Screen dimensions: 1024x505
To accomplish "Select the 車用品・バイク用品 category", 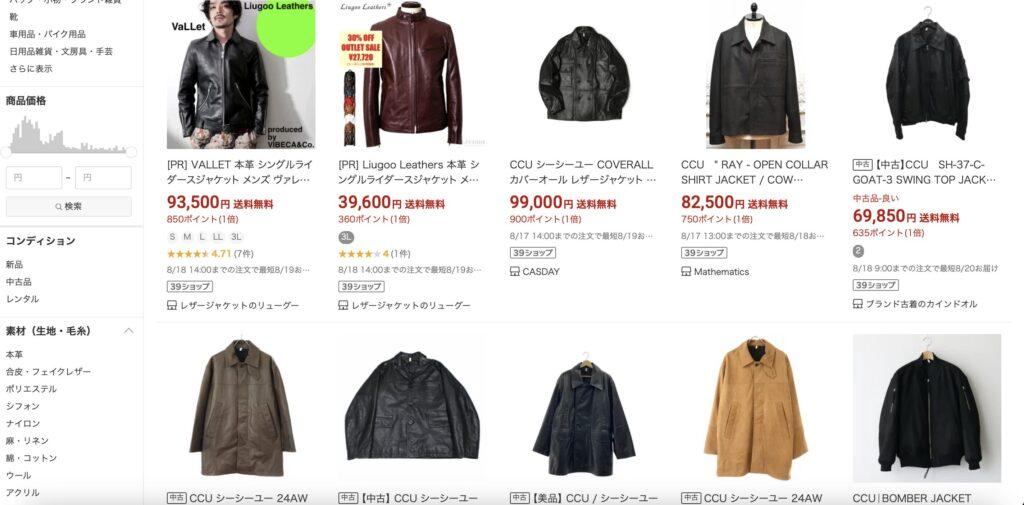I will point(47,34).
